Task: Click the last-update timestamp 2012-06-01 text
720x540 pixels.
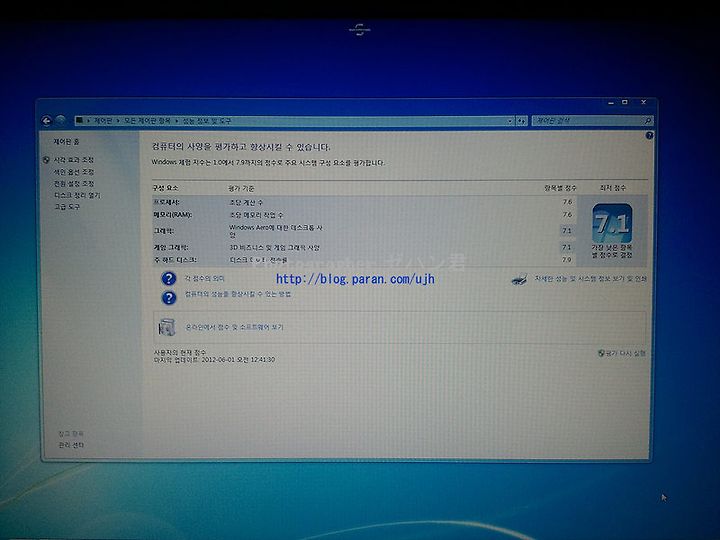Action: (238, 360)
